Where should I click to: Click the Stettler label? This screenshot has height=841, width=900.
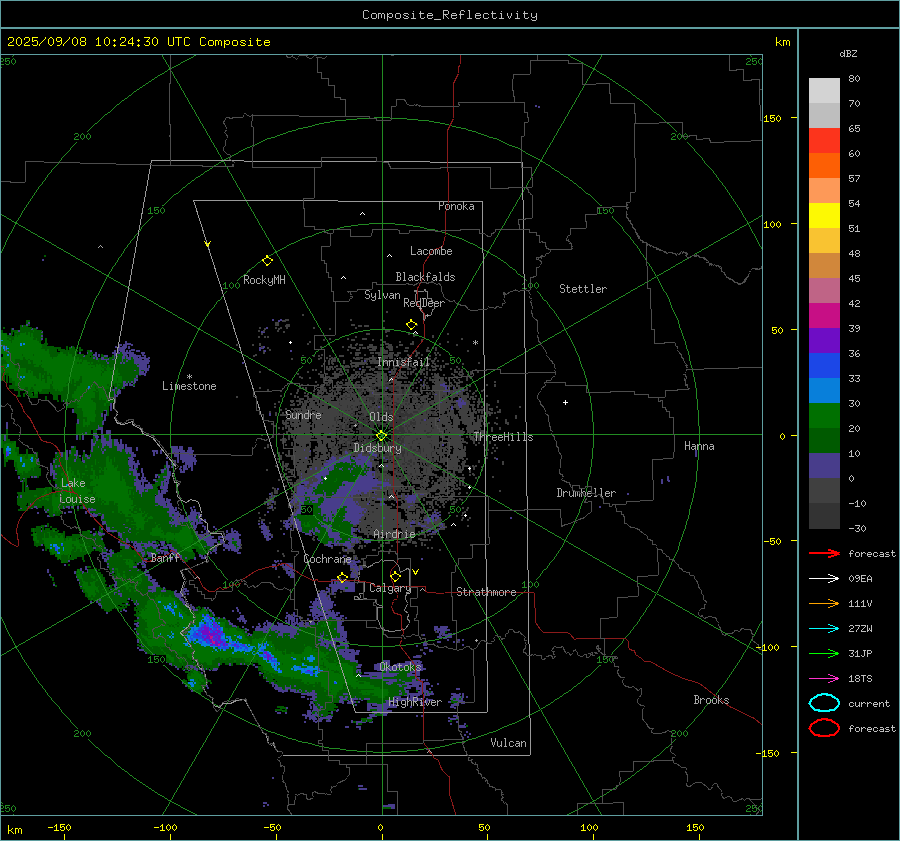pyautogui.click(x=583, y=289)
